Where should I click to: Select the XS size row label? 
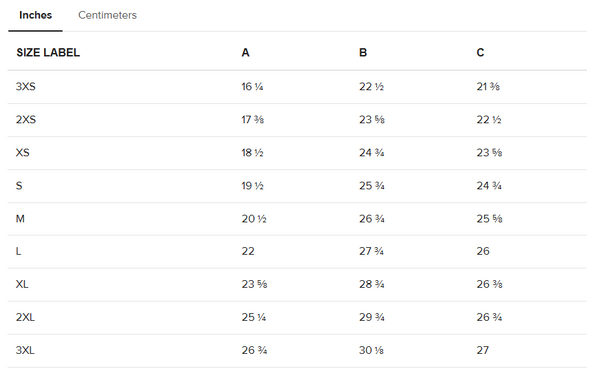tap(23, 153)
